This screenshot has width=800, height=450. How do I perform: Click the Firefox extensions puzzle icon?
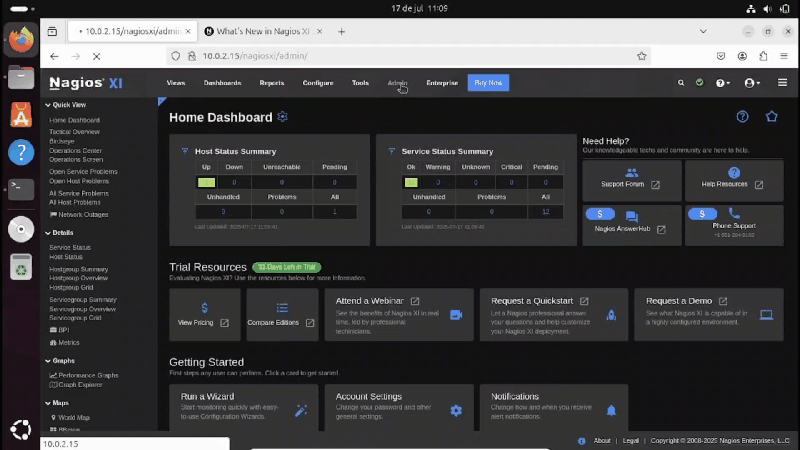pos(764,56)
